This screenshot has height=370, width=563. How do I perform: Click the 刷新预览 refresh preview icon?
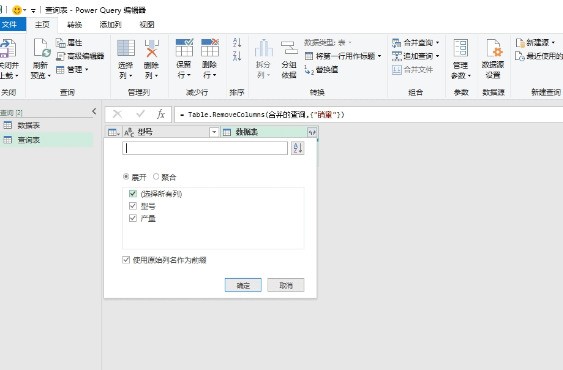[41, 48]
